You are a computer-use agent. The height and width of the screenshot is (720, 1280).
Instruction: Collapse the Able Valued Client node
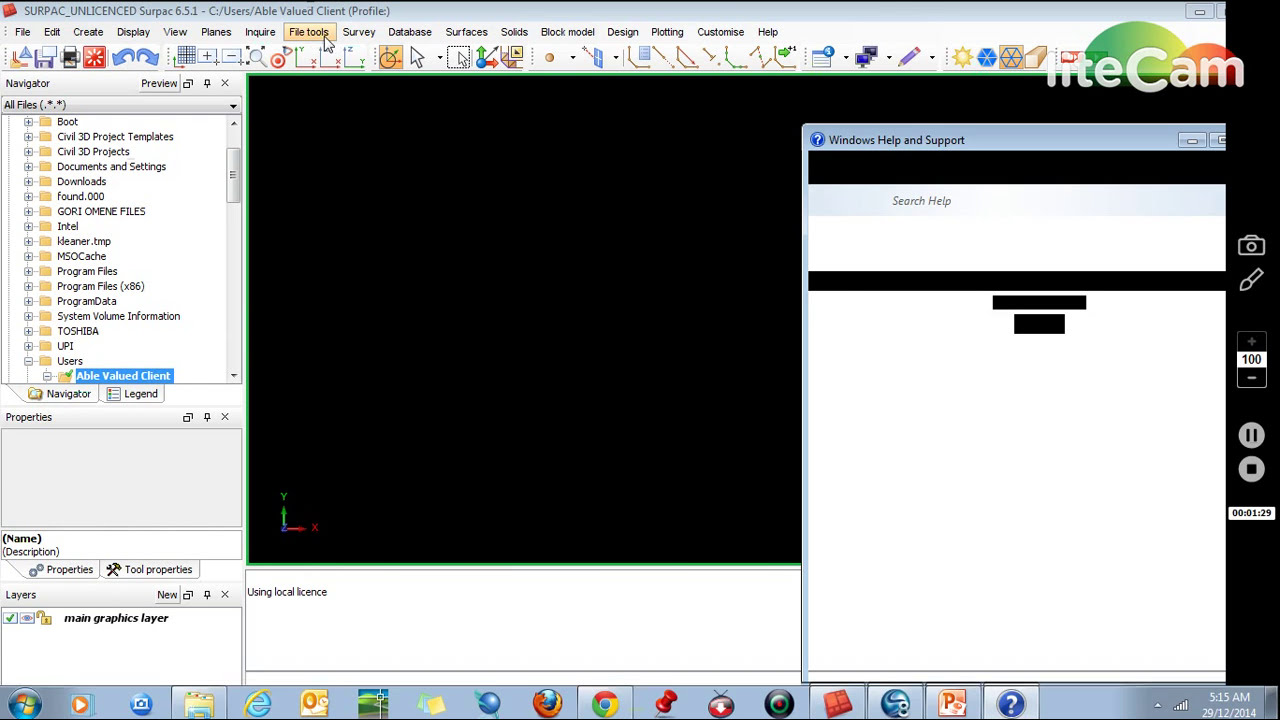coord(47,377)
